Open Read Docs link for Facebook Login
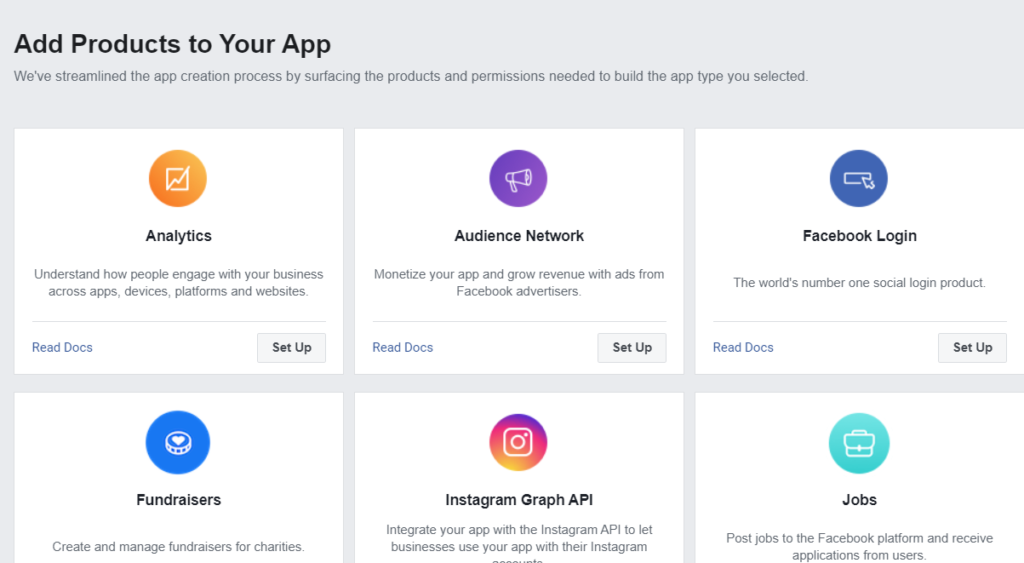The image size is (1024, 563). (743, 347)
